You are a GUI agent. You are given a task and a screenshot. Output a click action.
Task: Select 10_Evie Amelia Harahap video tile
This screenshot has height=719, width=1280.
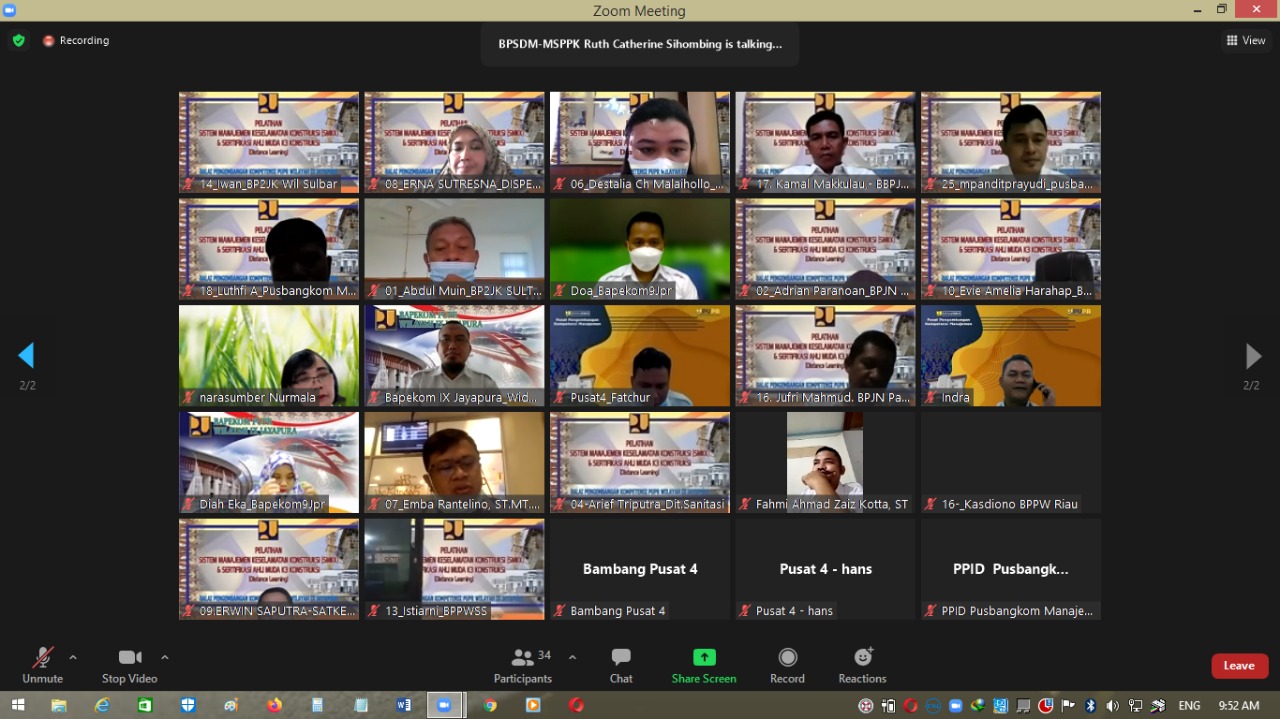click(x=1011, y=249)
